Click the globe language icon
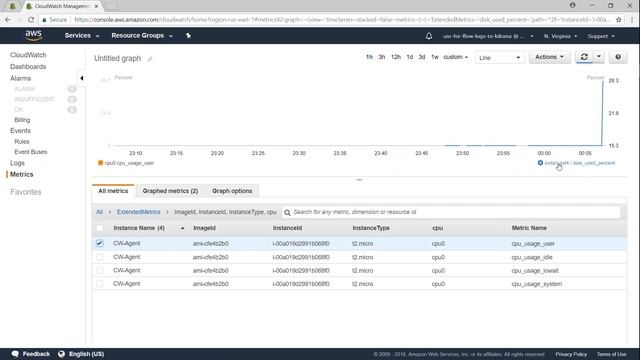The width and height of the screenshot is (640, 360). point(61,354)
